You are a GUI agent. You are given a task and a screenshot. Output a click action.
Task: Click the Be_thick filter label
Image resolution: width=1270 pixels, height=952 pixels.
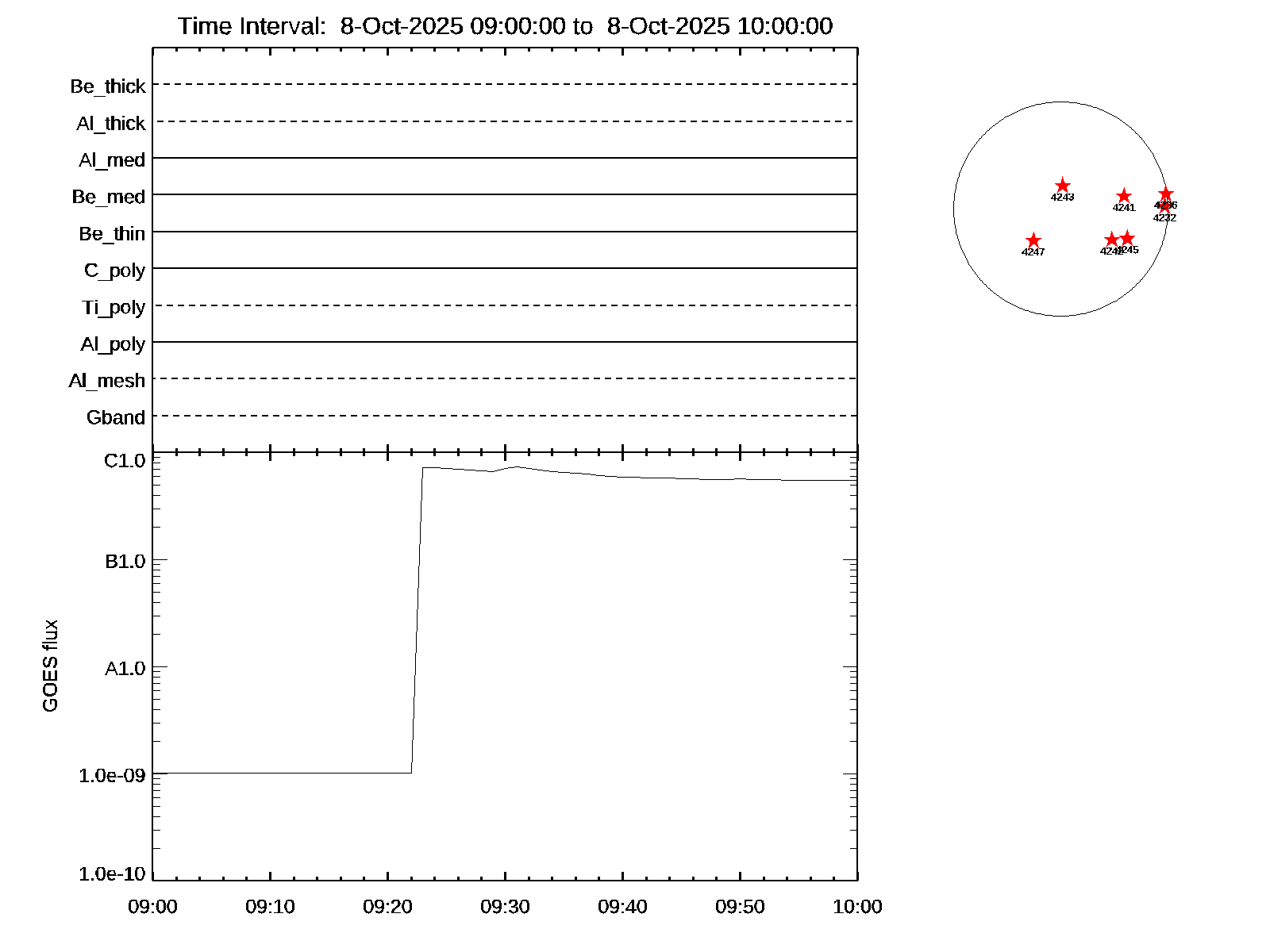point(108,86)
